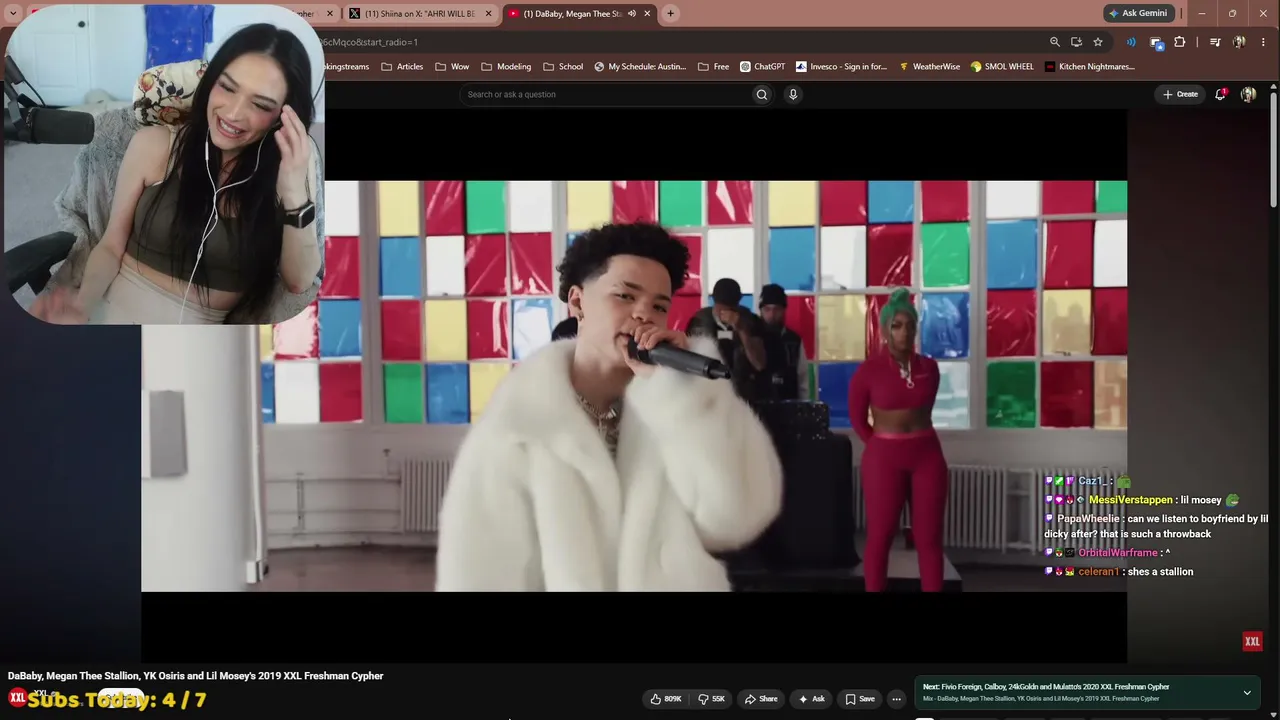The height and width of the screenshot is (720, 1280).
Task: Click the picture-in-picture extension icon
Action: [x=1156, y=42]
